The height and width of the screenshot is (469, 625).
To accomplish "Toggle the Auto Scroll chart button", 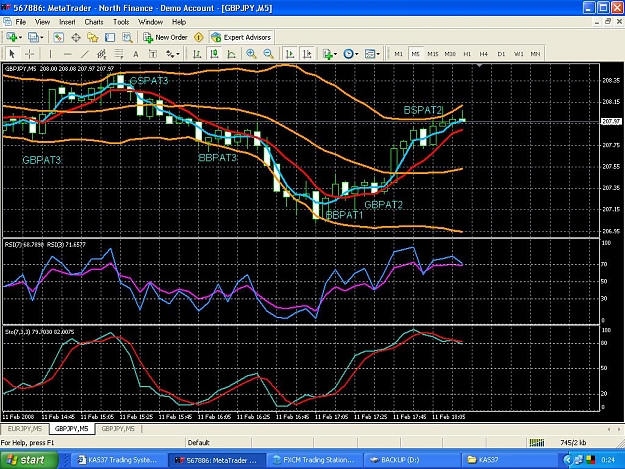I will (x=290, y=54).
